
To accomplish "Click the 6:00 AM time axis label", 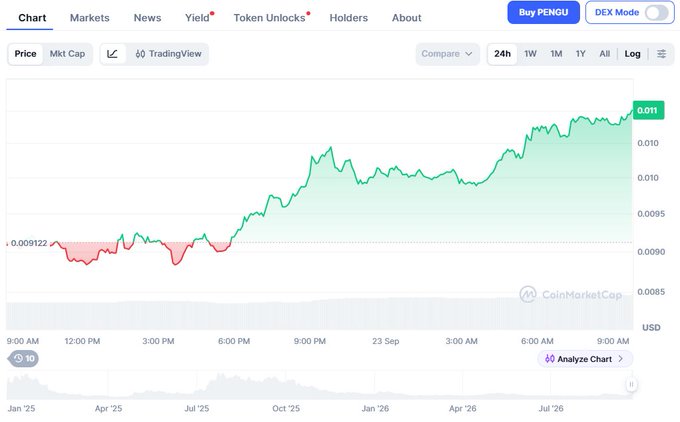I will pyautogui.click(x=537, y=341).
